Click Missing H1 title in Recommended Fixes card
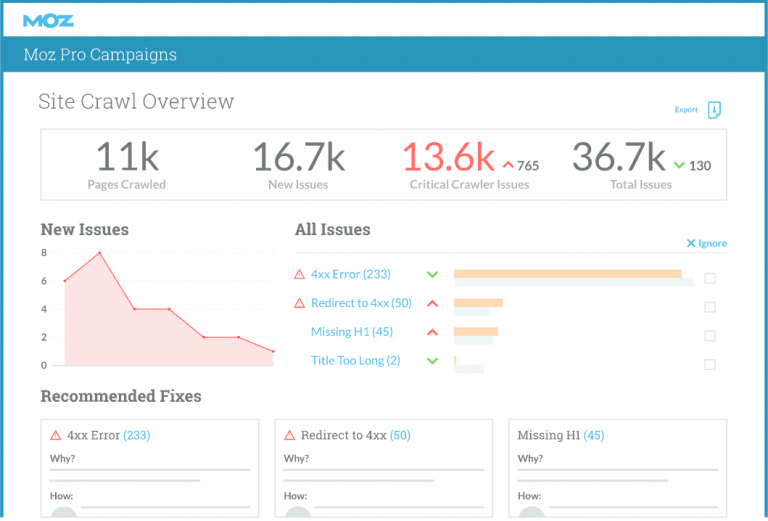This screenshot has height=521, width=768. pos(549,435)
